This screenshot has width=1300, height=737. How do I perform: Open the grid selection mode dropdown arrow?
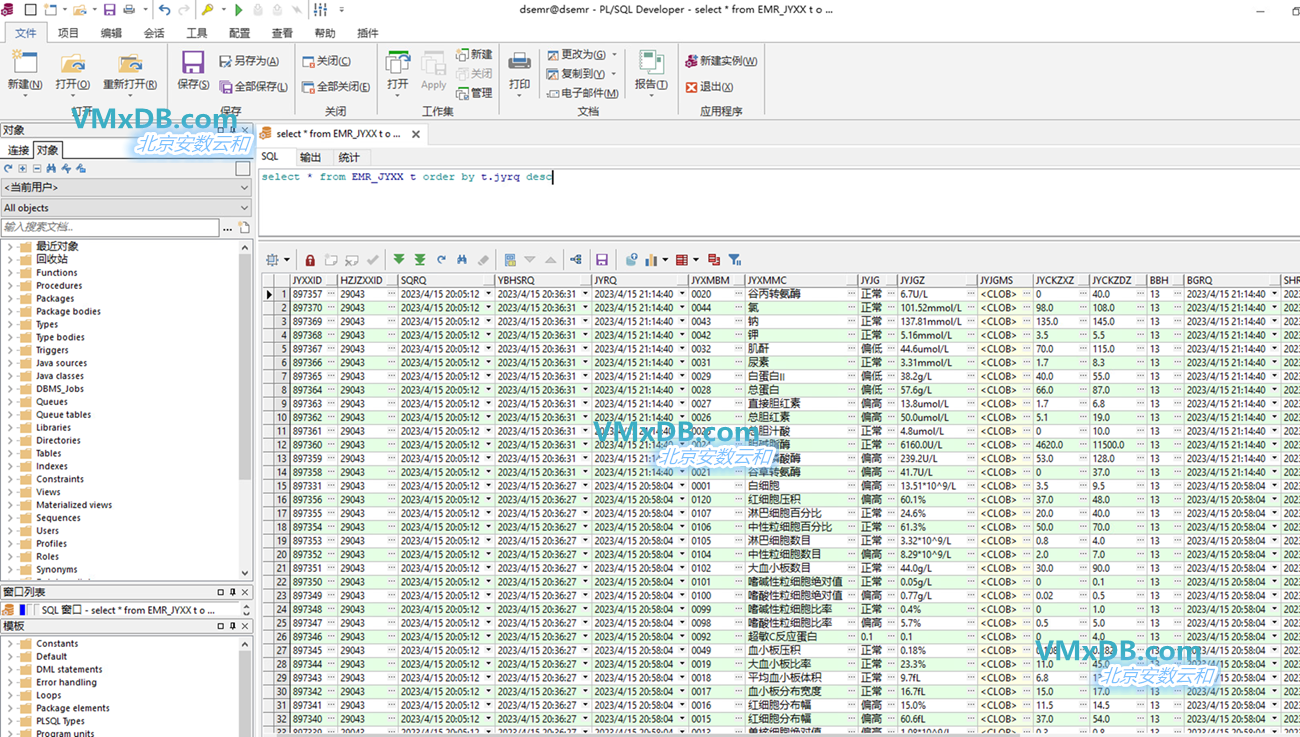[x=287, y=260]
